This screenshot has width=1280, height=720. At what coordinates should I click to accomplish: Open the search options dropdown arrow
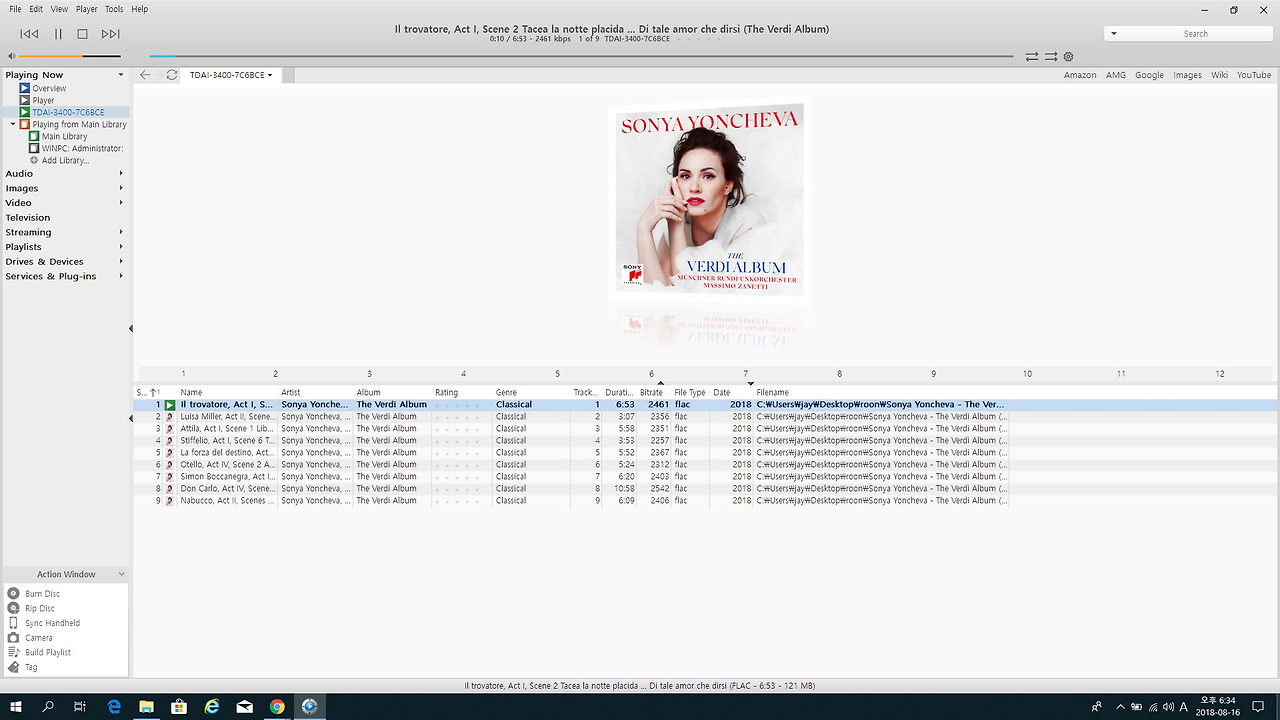[x=1114, y=34]
